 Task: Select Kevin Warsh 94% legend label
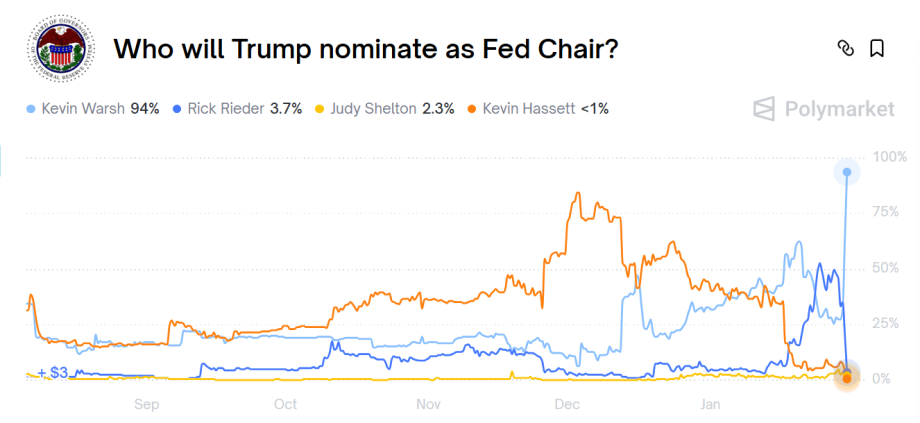(100, 108)
